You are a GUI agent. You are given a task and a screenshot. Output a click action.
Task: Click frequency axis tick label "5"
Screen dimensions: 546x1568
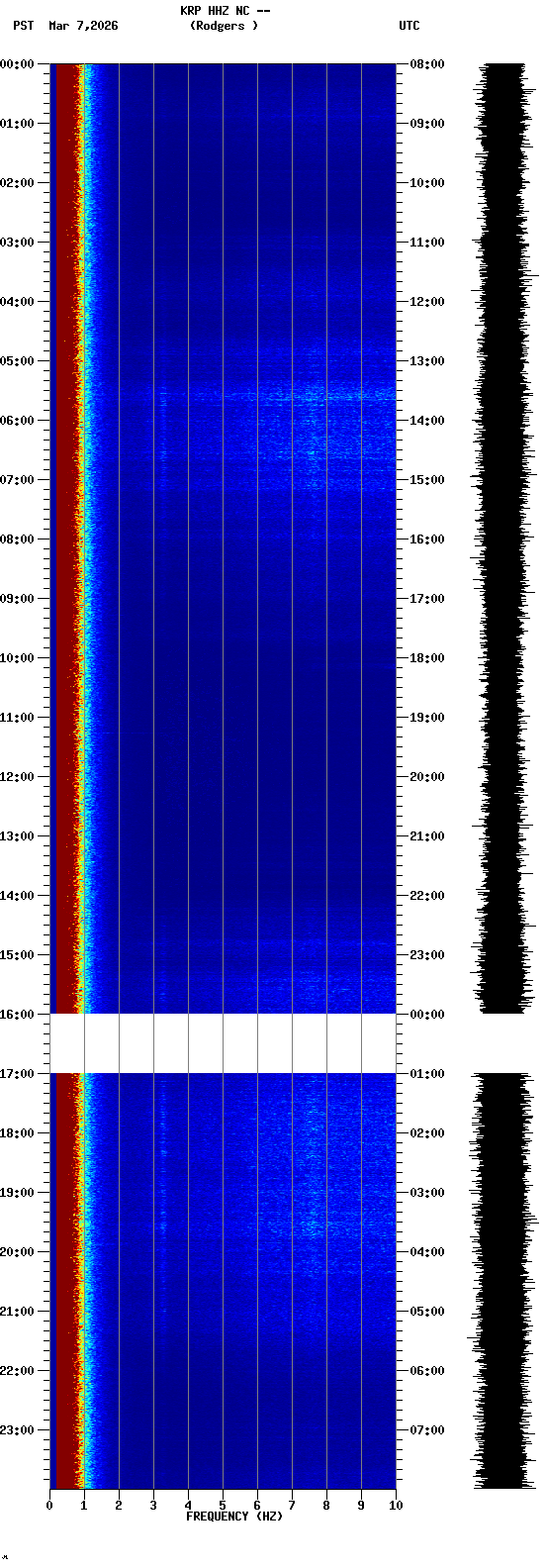223,1506
